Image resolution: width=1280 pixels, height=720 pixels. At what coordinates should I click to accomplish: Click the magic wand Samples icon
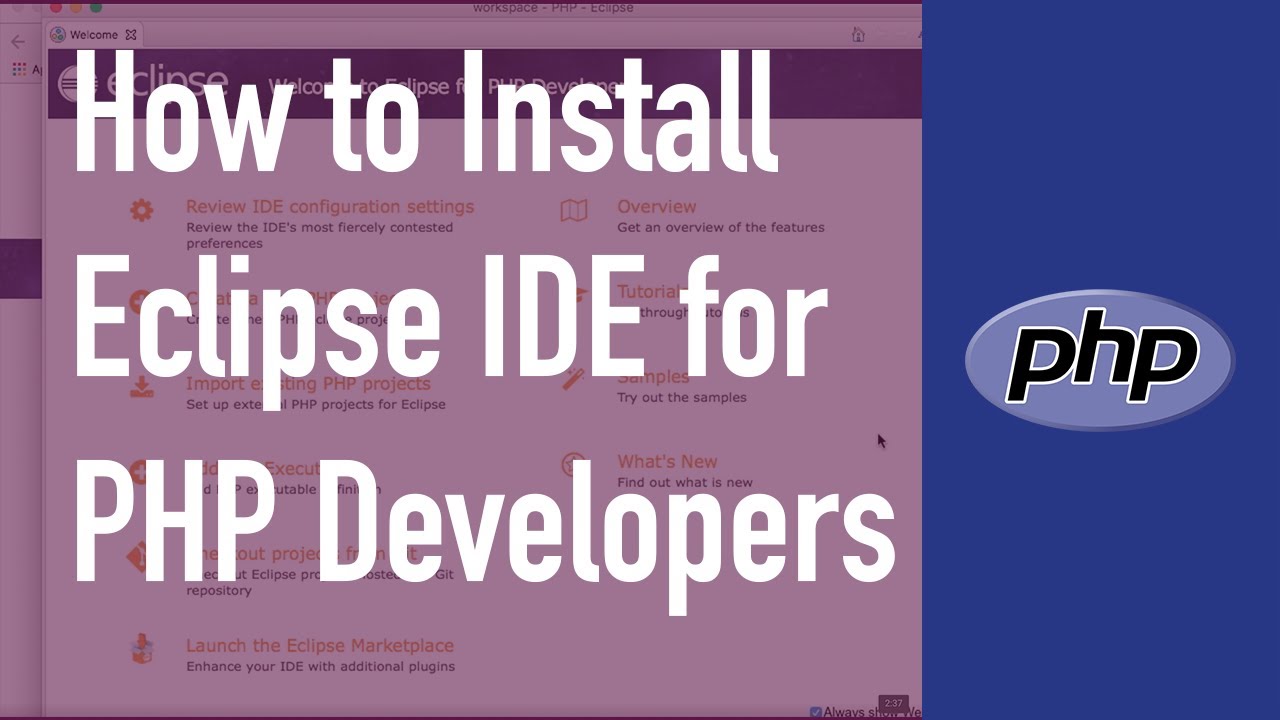574,380
